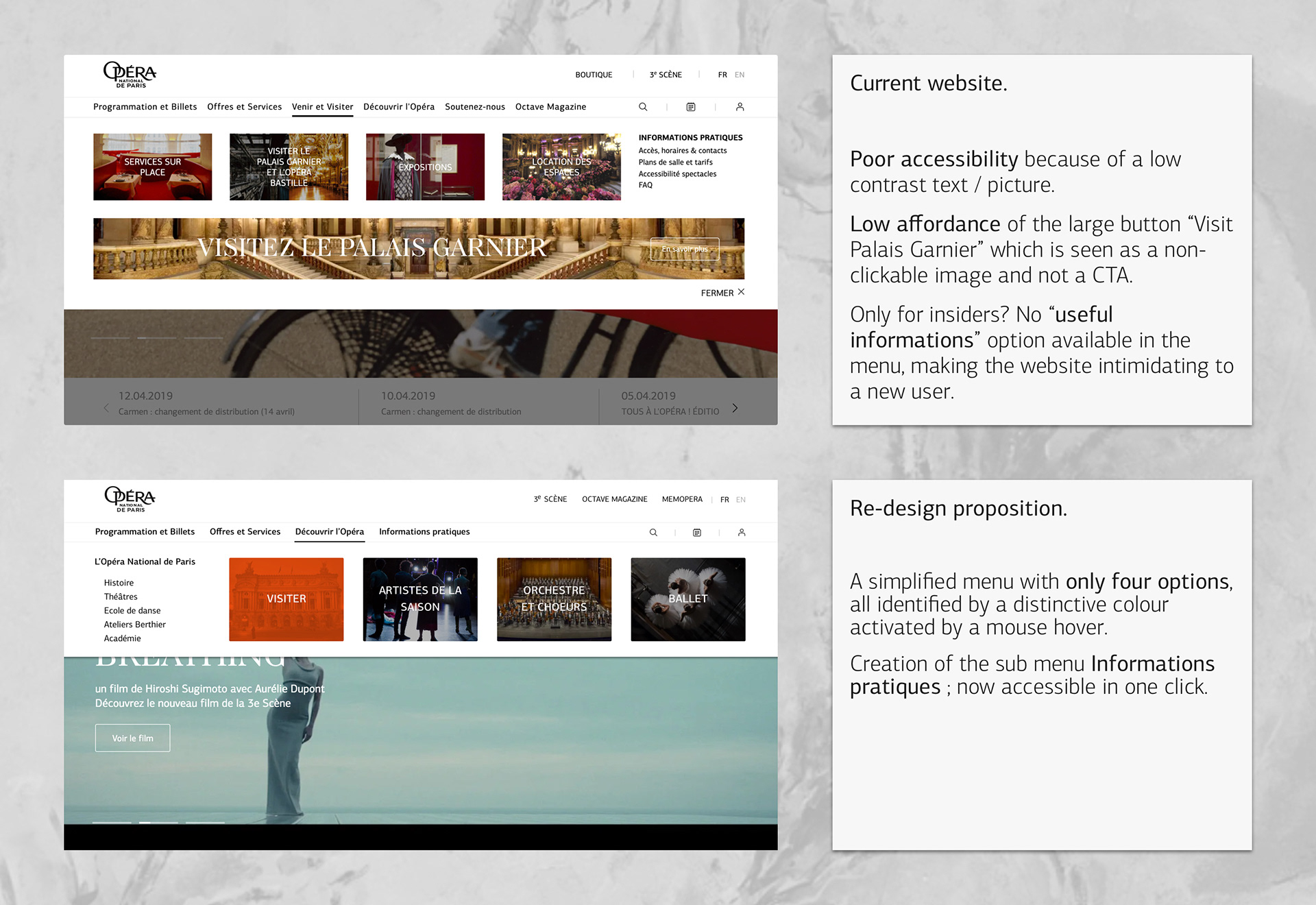Open the calendar icon in the redesigned header
The image size is (1316, 905).
[697, 533]
